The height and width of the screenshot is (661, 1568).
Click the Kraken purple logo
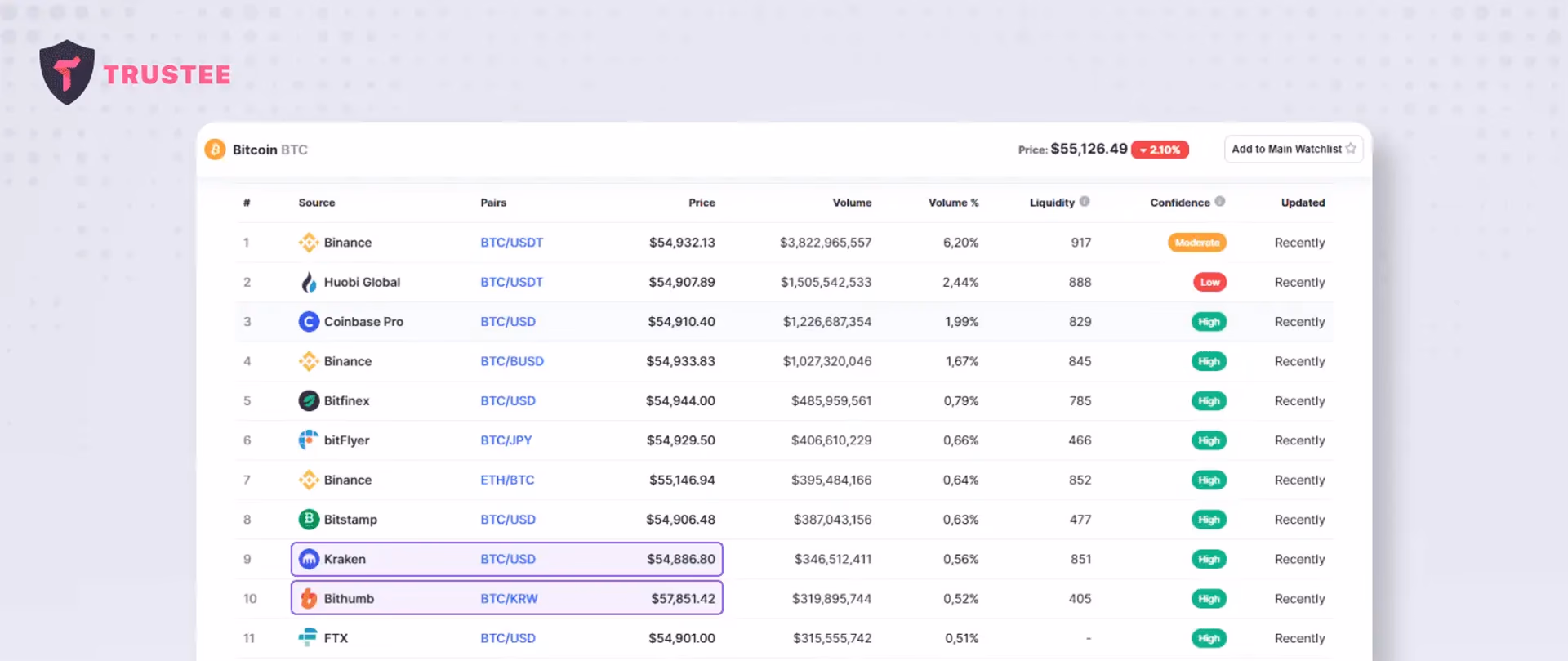point(309,559)
